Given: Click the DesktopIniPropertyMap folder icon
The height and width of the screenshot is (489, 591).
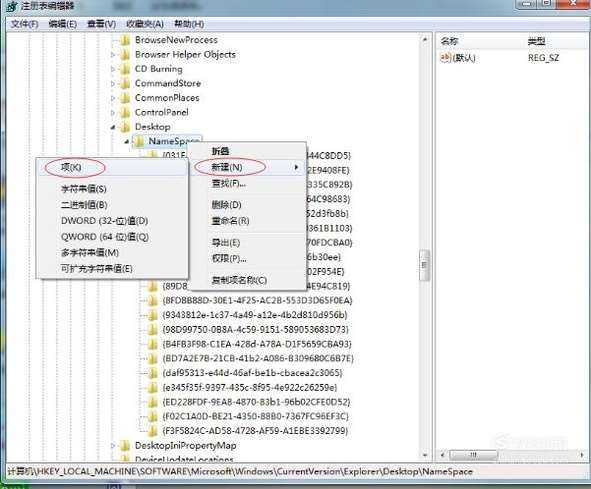Looking at the screenshot, I should click(125, 445).
